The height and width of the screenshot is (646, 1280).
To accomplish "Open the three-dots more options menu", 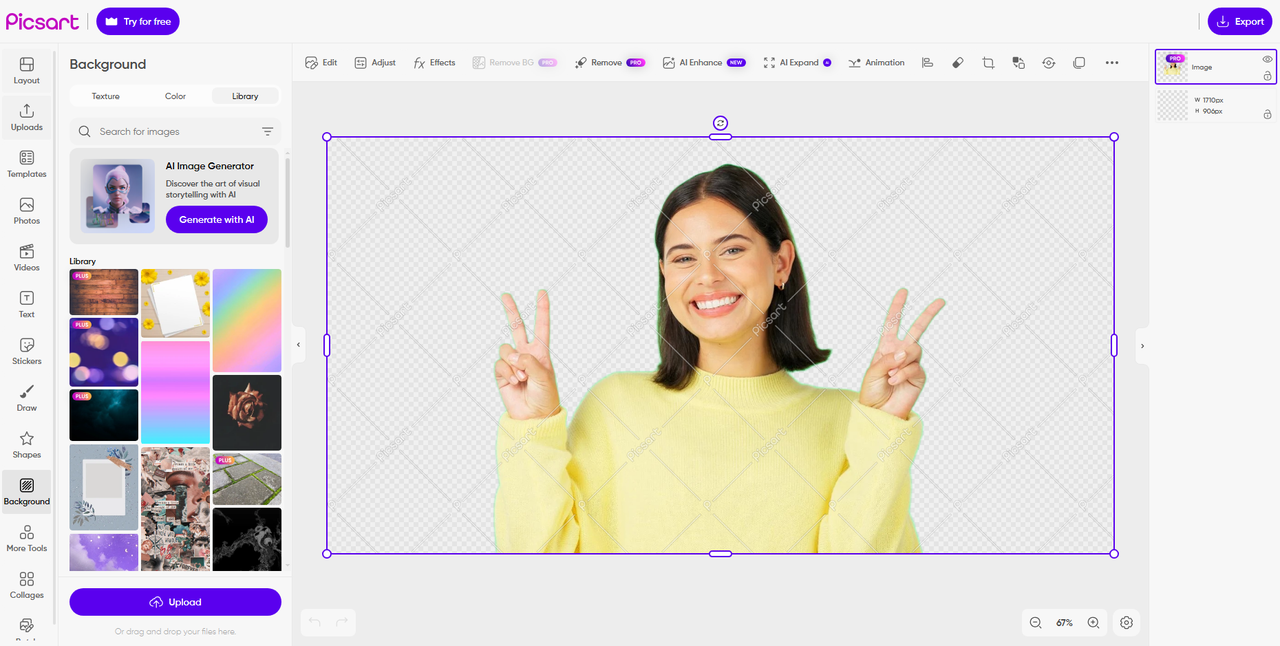I will pyautogui.click(x=1112, y=62).
